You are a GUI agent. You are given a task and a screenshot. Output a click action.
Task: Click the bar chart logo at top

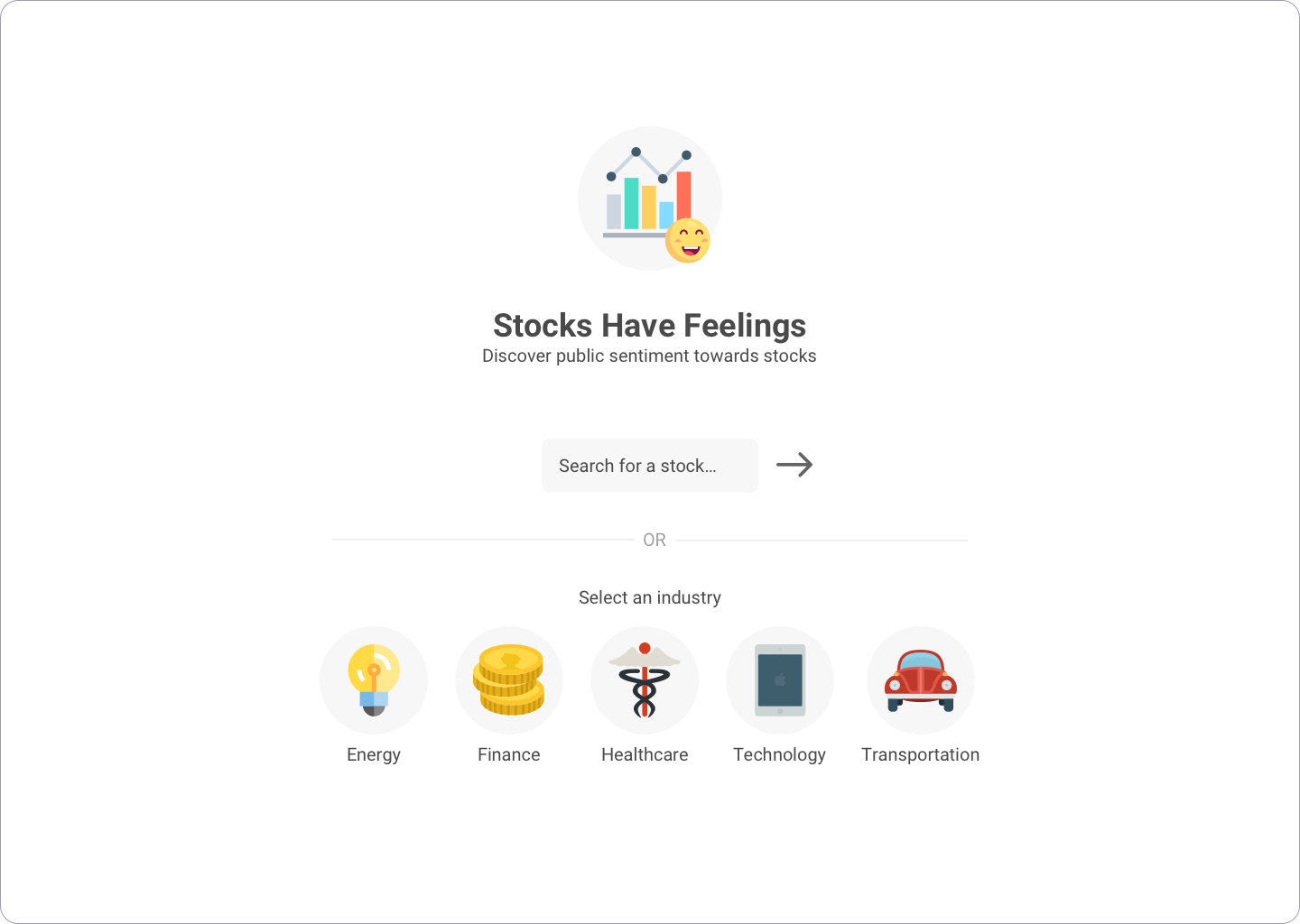tap(650, 199)
